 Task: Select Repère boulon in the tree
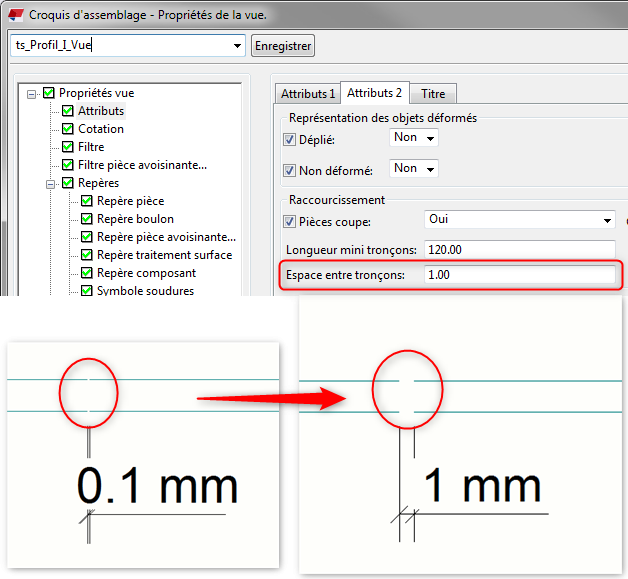[135, 219]
